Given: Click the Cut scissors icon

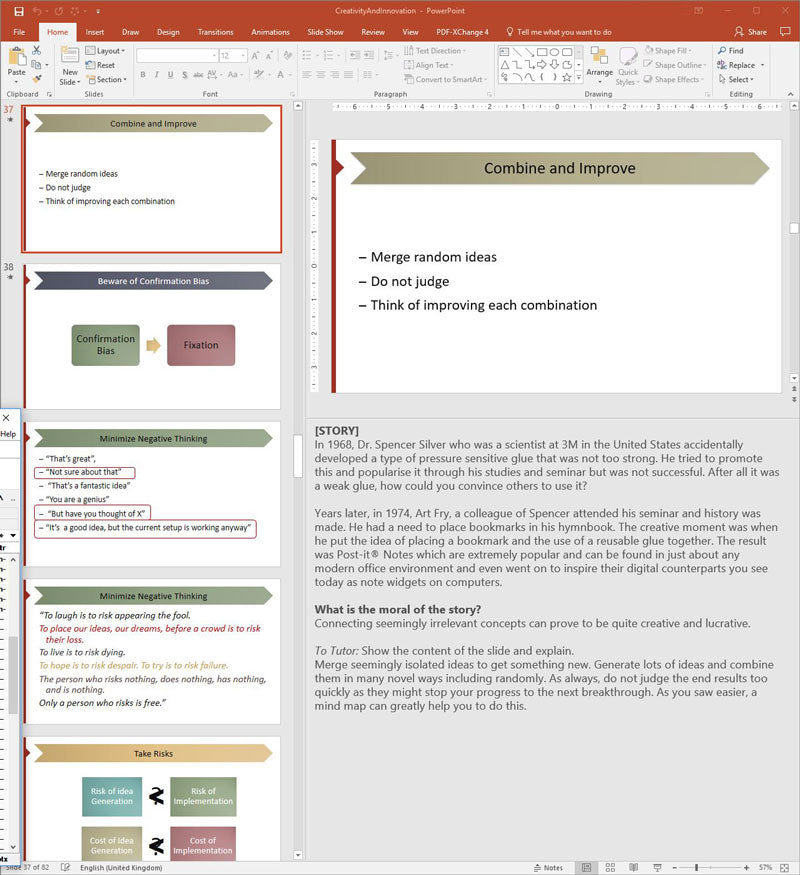Looking at the screenshot, I should click(x=36, y=51).
